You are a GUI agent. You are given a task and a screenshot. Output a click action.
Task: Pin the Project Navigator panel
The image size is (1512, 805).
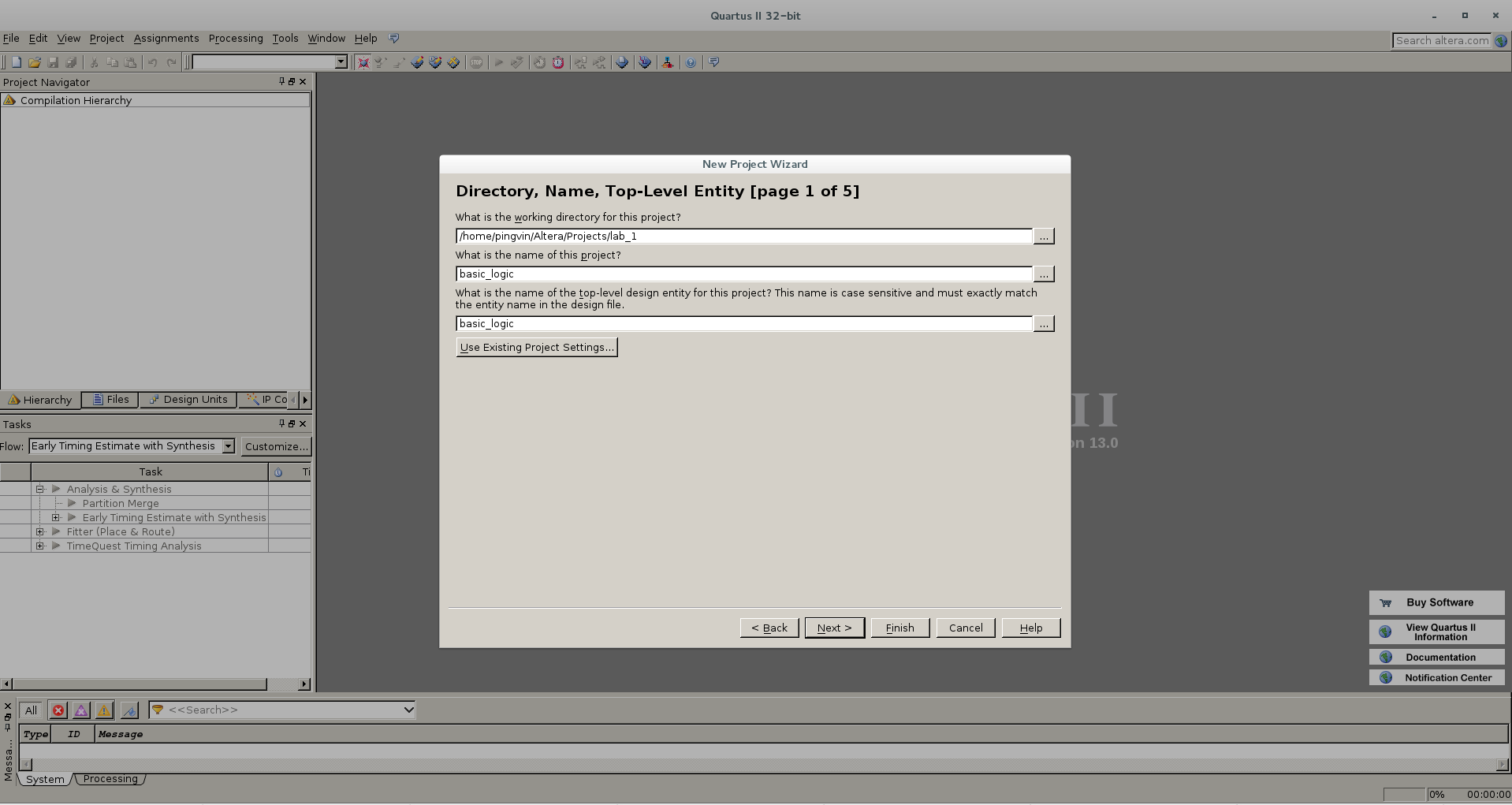[x=281, y=81]
